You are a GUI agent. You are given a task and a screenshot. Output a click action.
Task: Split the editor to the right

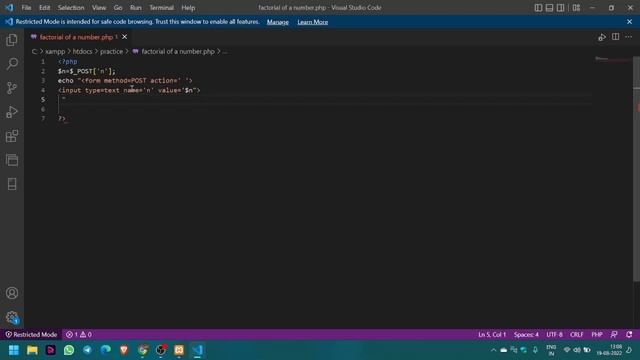click(616, 37)
